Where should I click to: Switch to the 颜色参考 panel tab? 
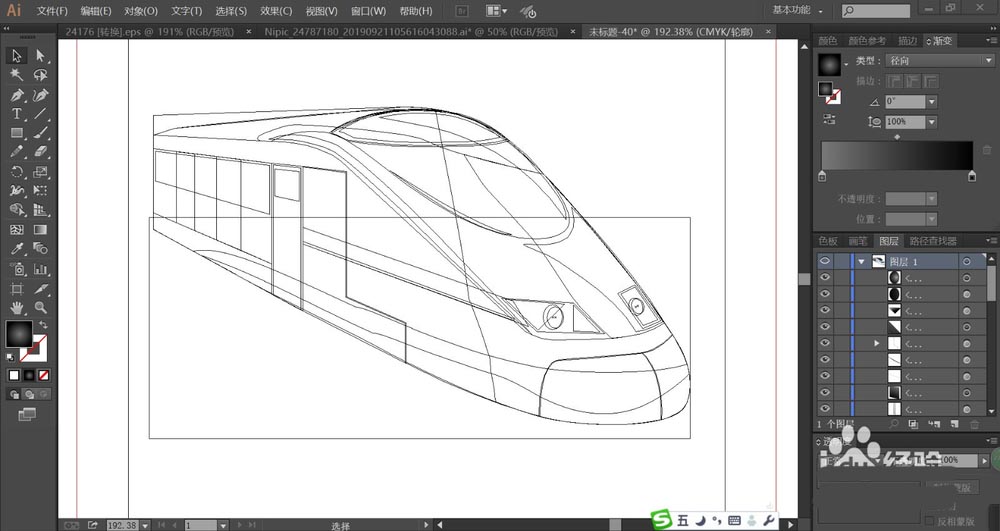click(x=867, y=41)
